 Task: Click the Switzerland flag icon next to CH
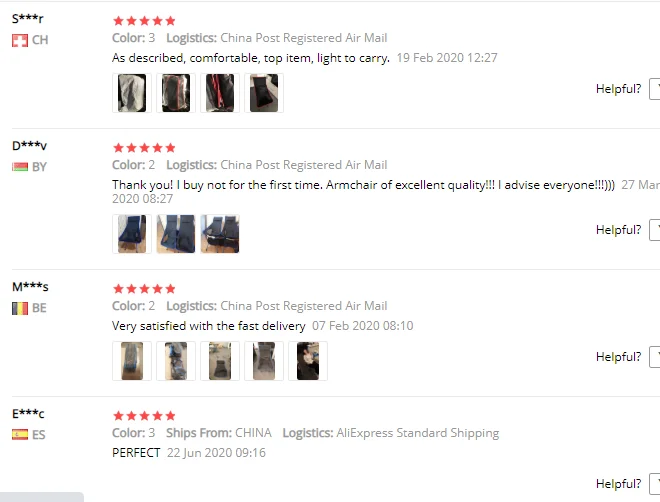(20, 40)
